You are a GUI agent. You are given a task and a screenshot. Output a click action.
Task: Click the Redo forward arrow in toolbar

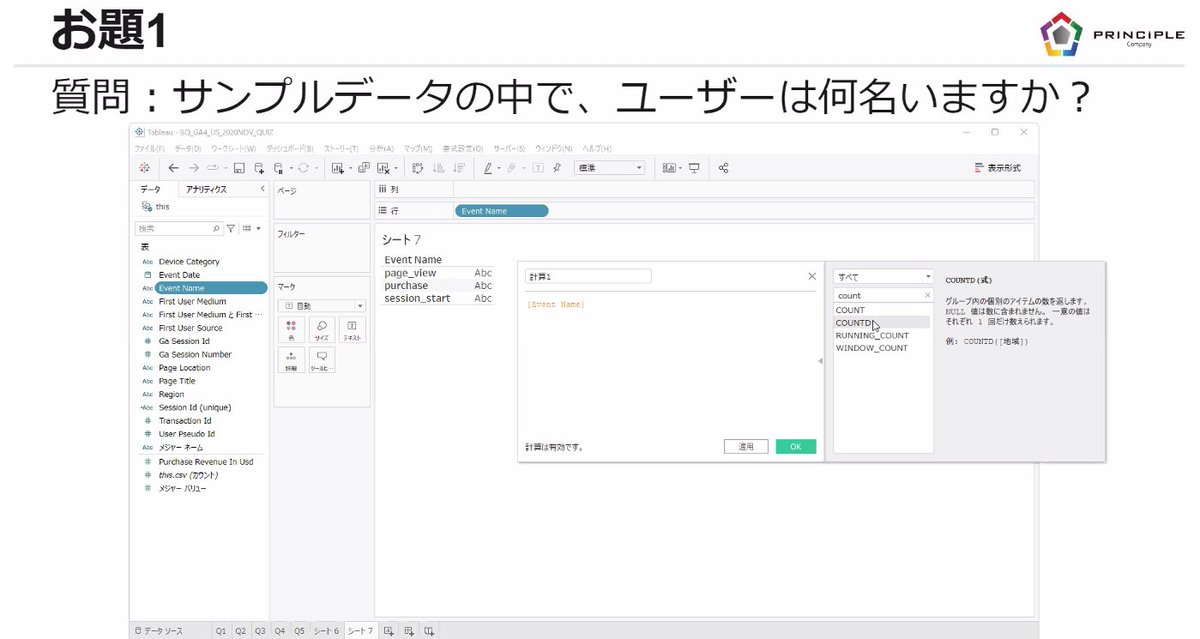(193, 168)
